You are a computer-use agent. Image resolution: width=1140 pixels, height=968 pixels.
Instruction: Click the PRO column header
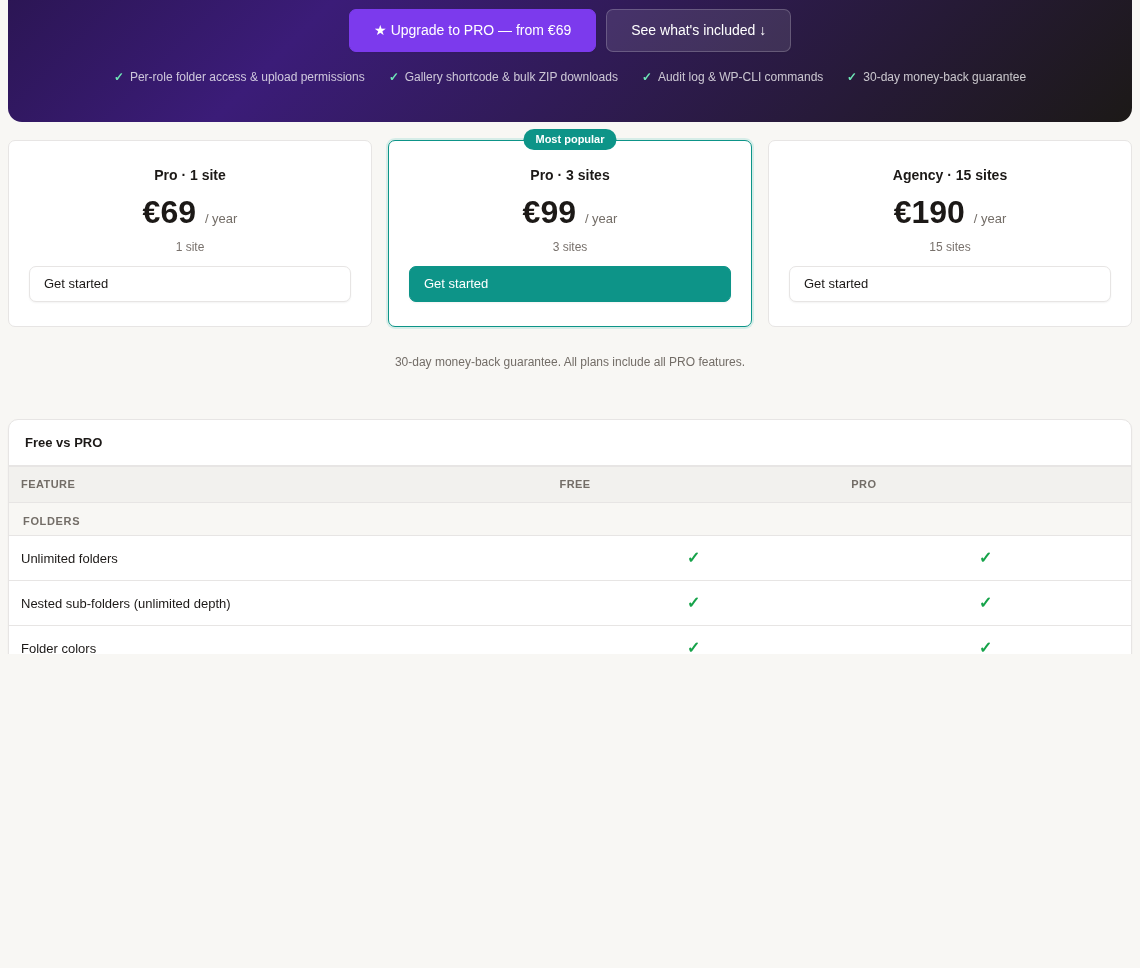pyautogui.click(x=863, y=484)
